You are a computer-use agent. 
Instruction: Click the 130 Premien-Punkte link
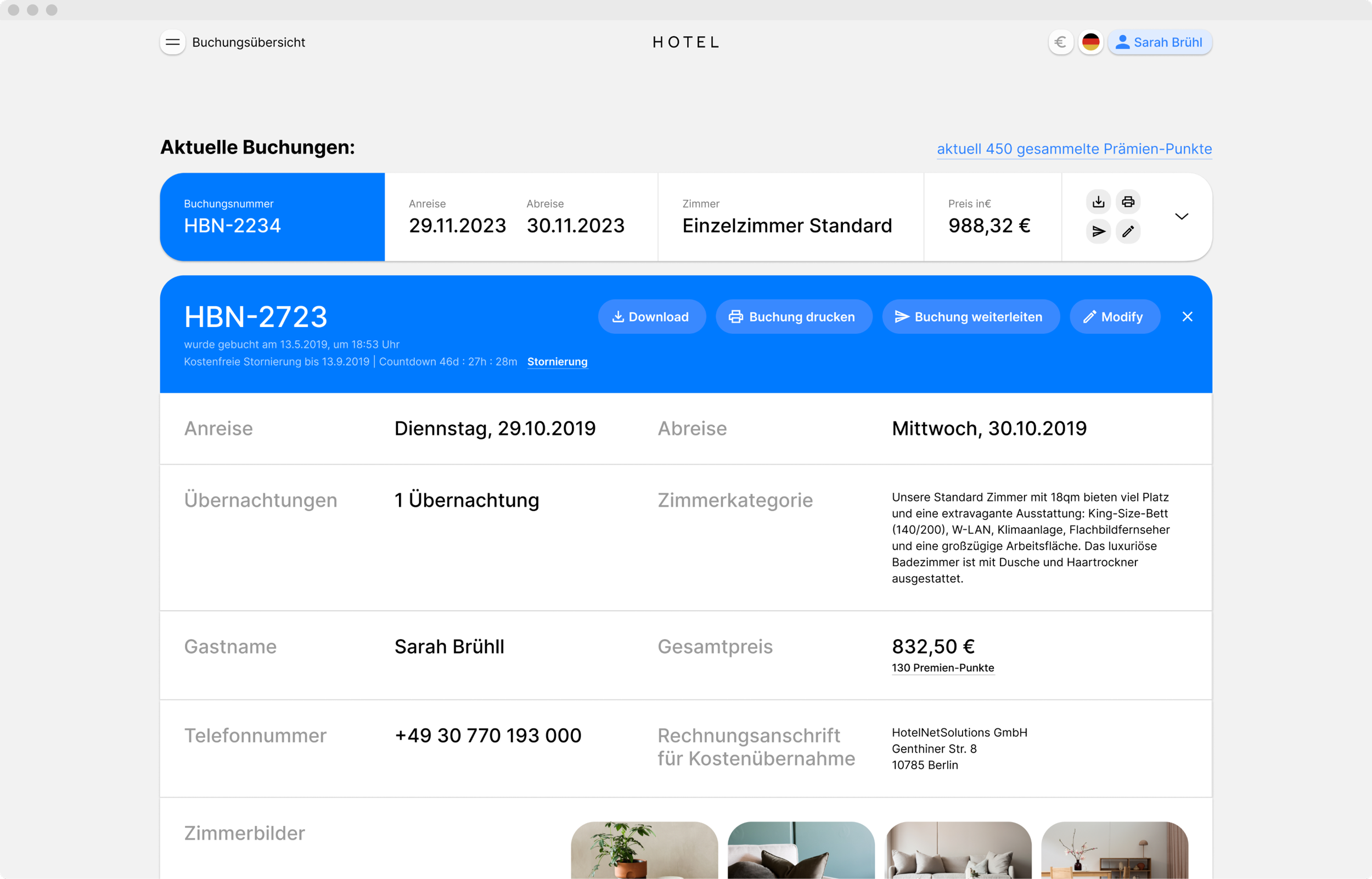[x=942, y=668]
